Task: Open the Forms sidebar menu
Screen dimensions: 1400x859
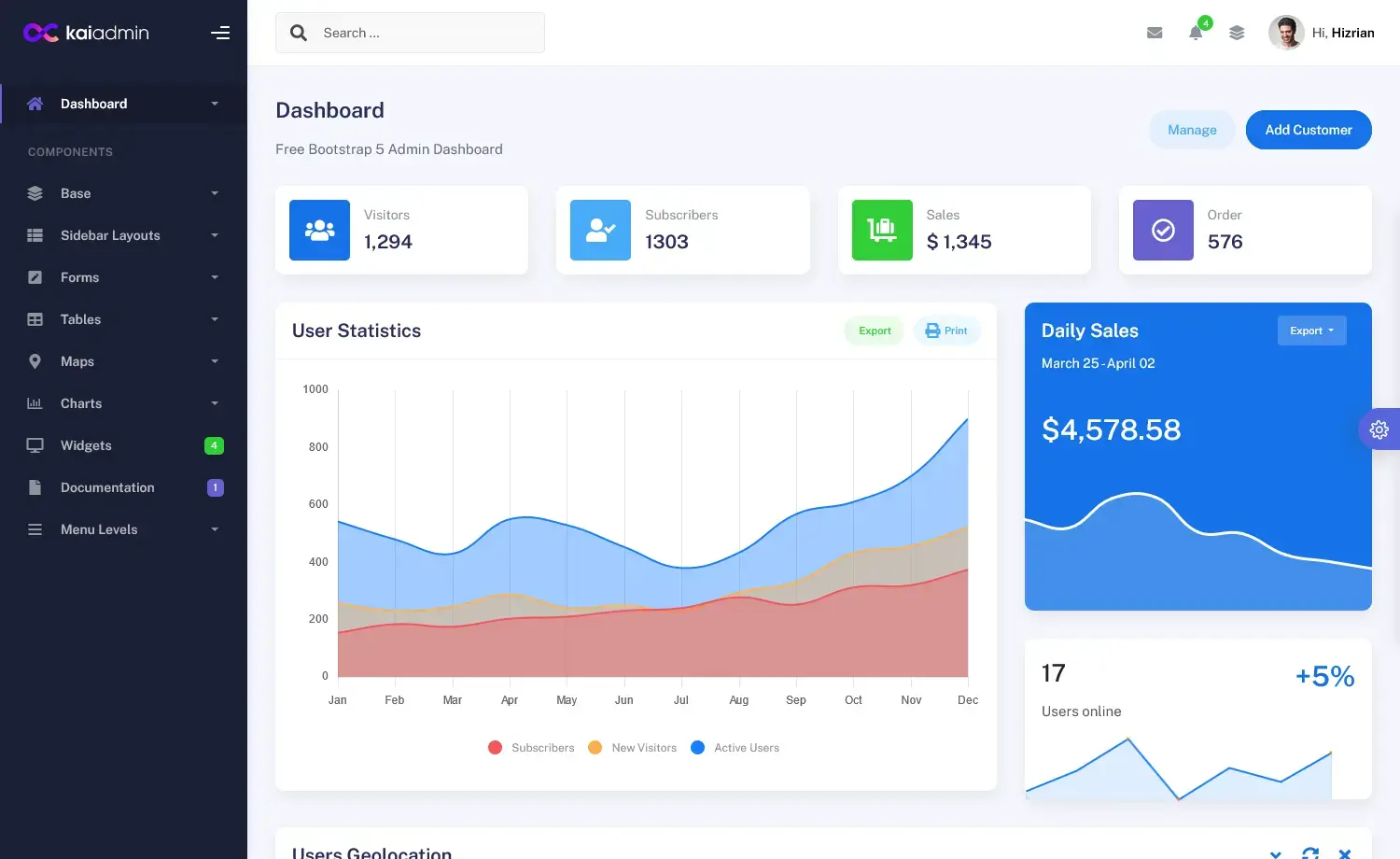Action: [78, 277]
